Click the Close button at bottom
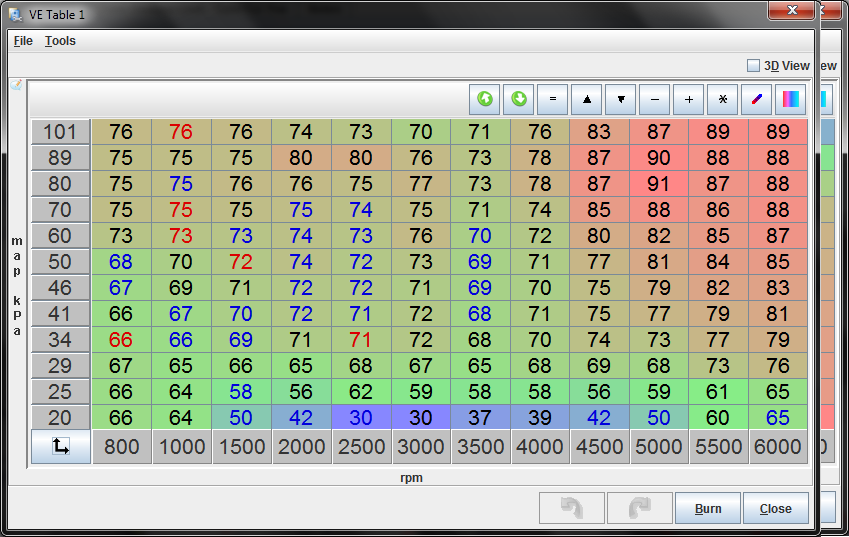 (x=776, y=508)
